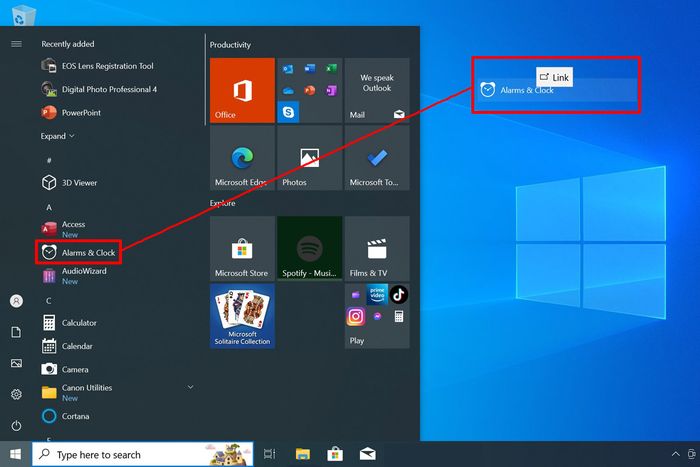Screen dimensions: 700x467
Task: Jump to letter C section header
Action: [x=49, y=301]
